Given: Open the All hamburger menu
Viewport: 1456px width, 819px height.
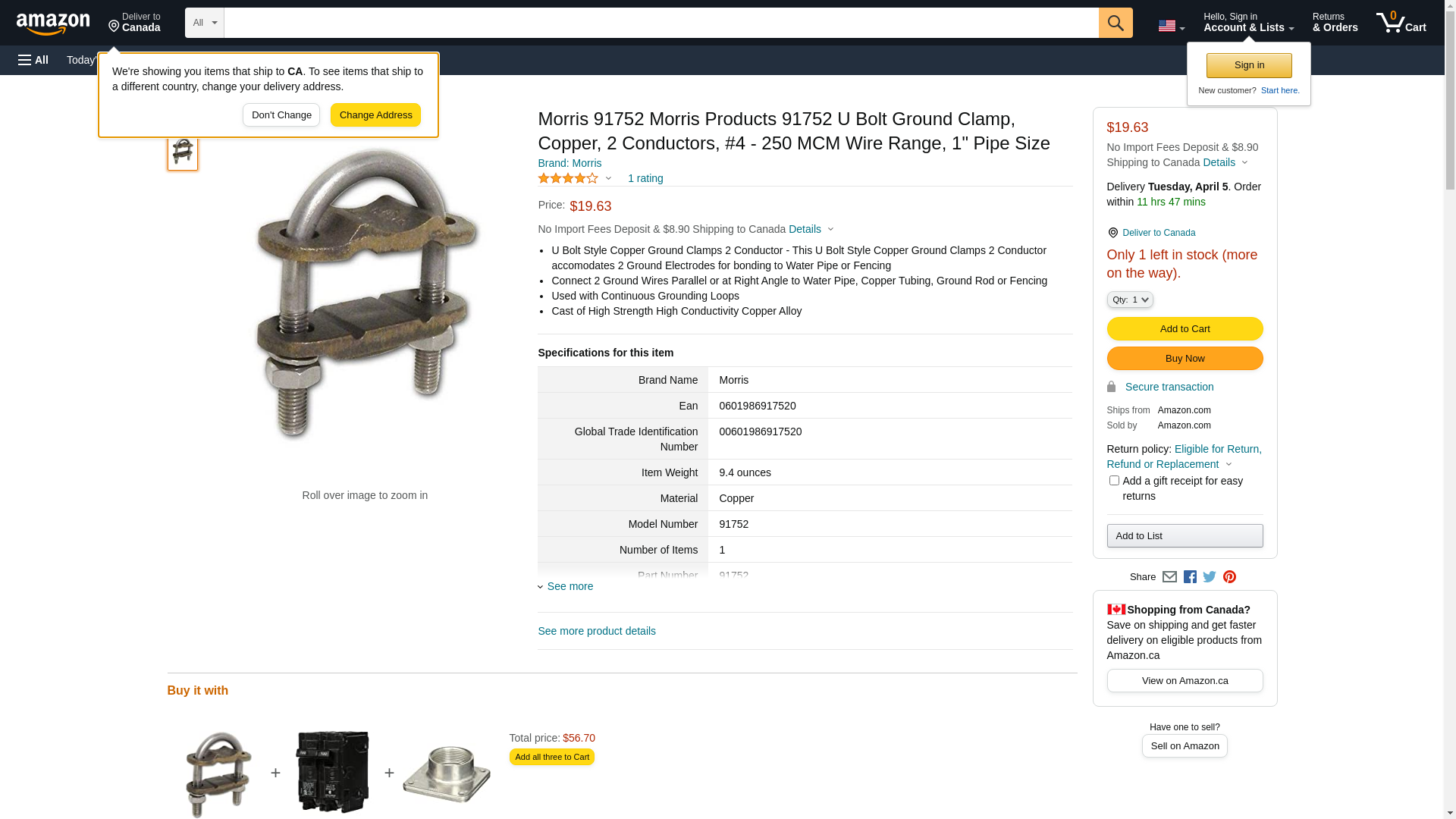Looking at the screenshot, I should pos(33,60).
